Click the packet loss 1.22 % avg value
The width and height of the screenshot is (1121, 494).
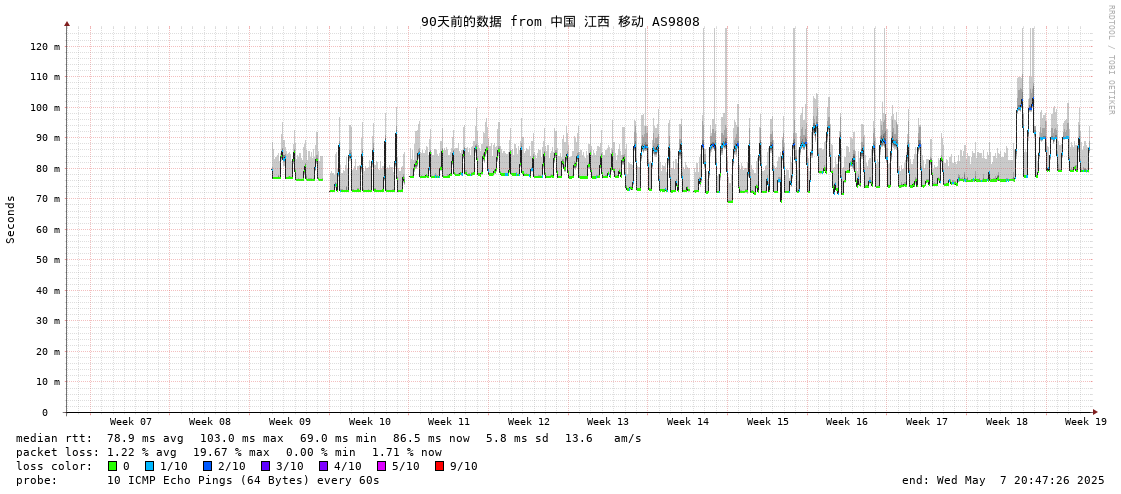pyautogui.click(x=144, y=453)
